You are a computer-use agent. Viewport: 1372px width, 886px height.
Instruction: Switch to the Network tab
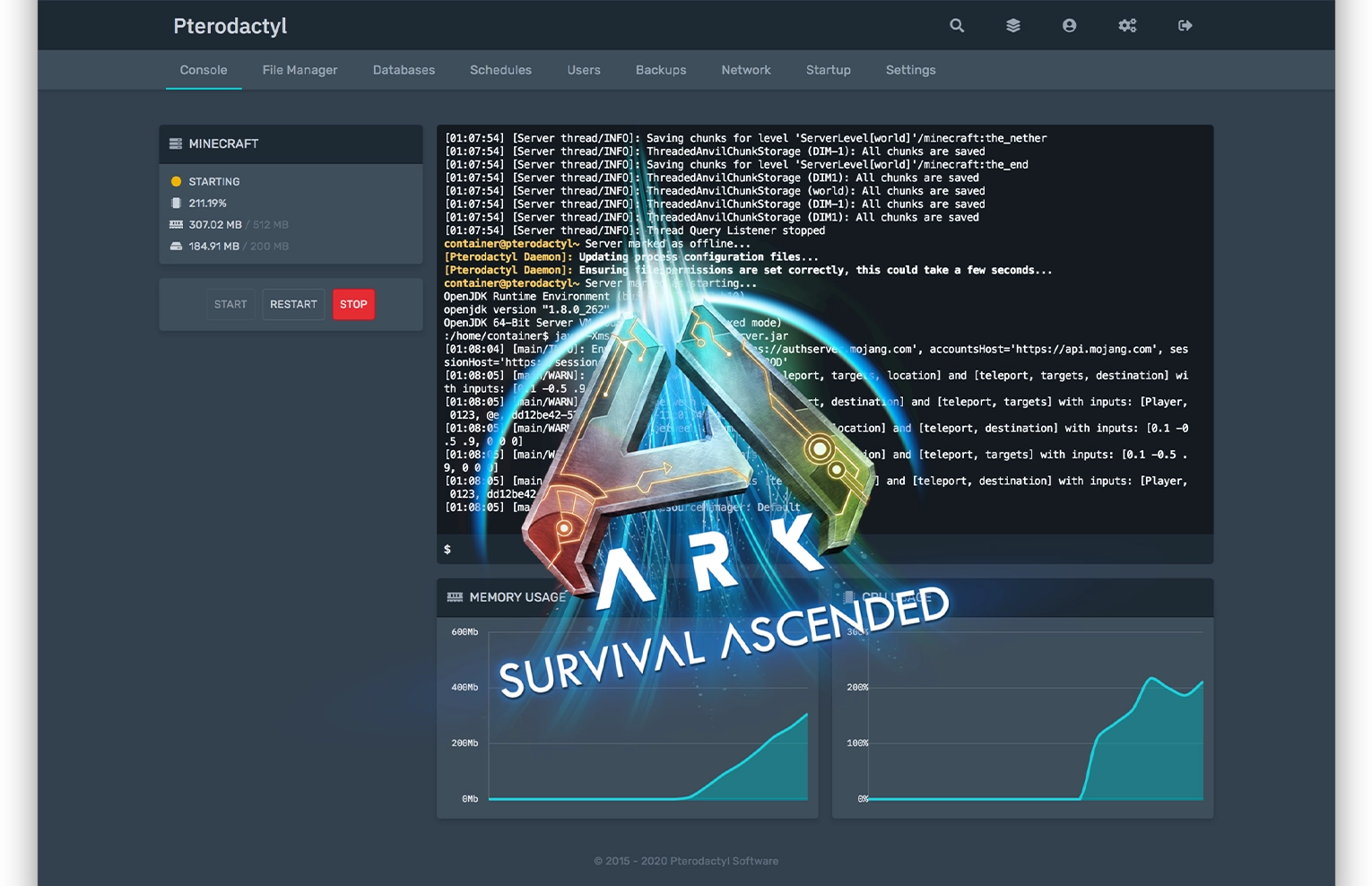(746, 70)
